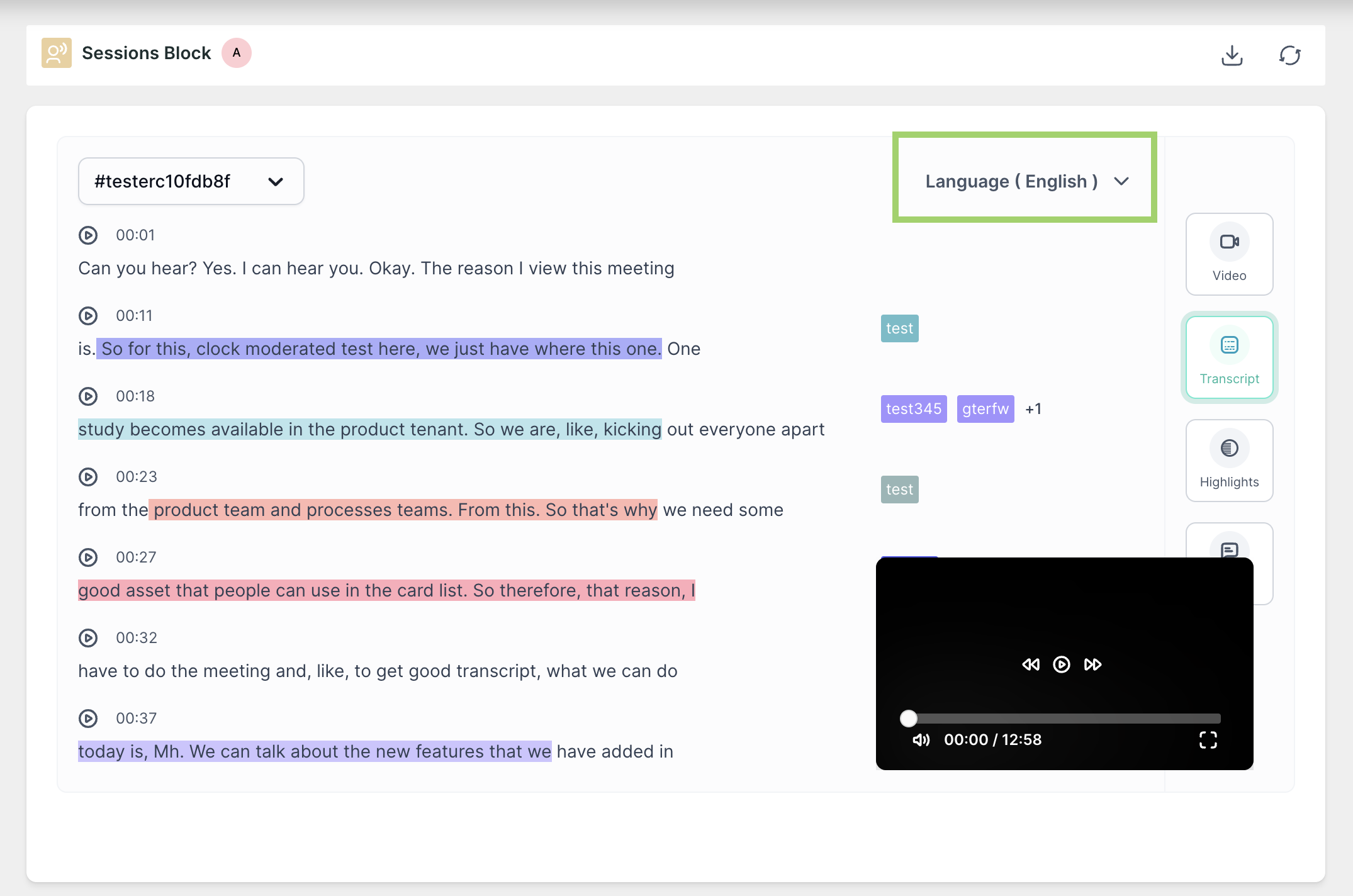Screen dimensions: 1353x896
Task: Click the refresh sync icon
Action: click(x=1289, y=55)
